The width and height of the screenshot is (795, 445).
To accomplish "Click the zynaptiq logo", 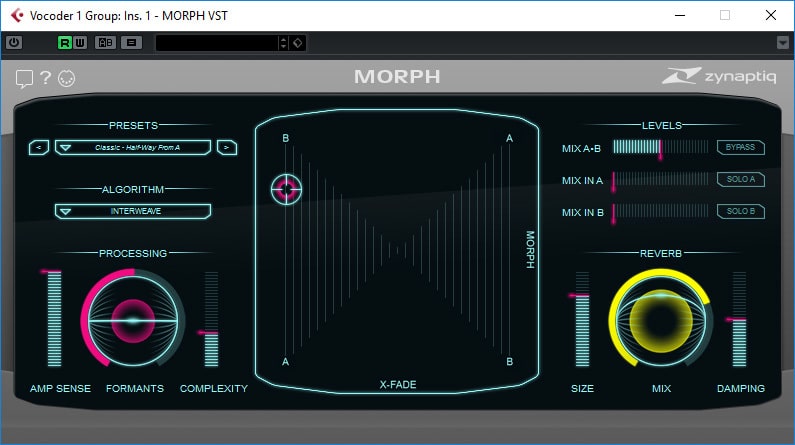I will [x=718, y=76].
